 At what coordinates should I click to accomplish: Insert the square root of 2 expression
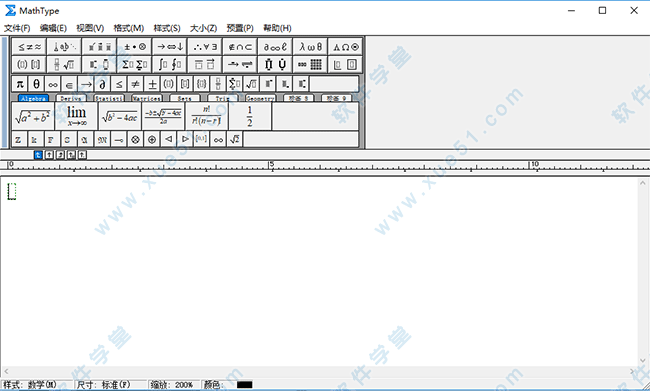pyautogui.click(x=235, y=139)
